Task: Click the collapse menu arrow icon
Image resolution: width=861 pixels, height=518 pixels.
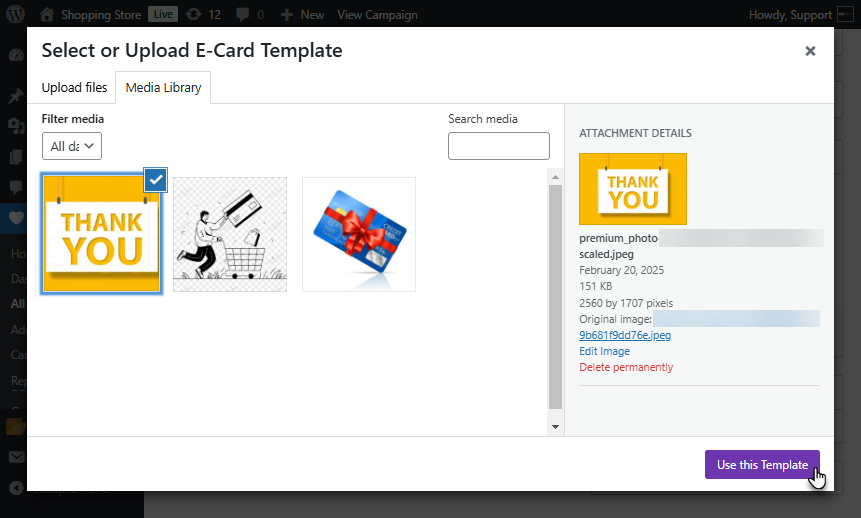Action: [x=15, y=488]
